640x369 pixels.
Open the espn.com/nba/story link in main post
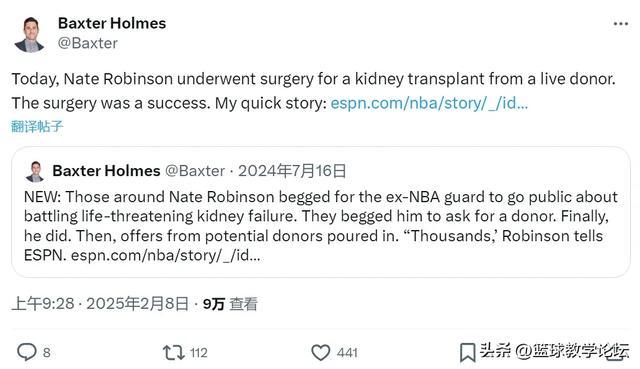tap(429, 103)
